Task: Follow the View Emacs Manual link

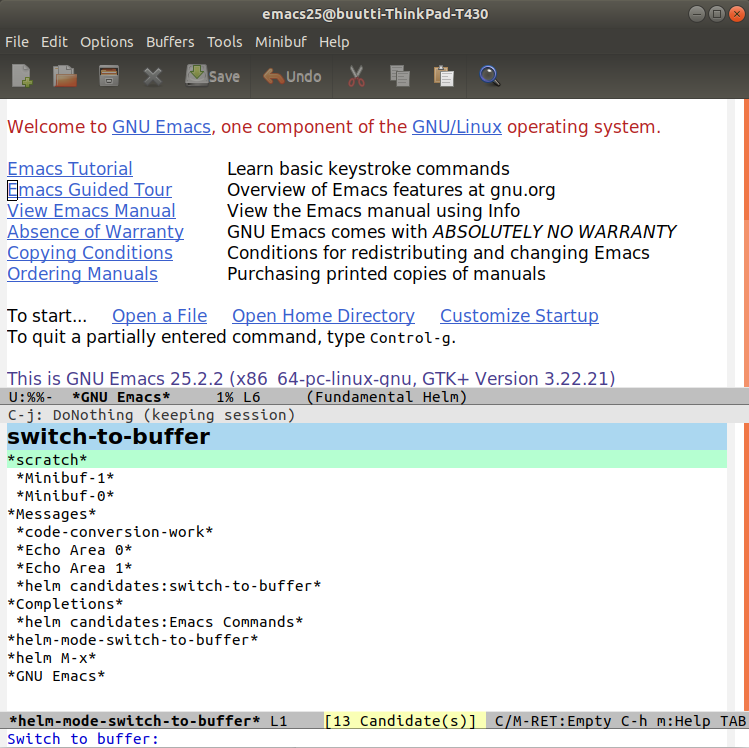Action: (x=91, y=211)
